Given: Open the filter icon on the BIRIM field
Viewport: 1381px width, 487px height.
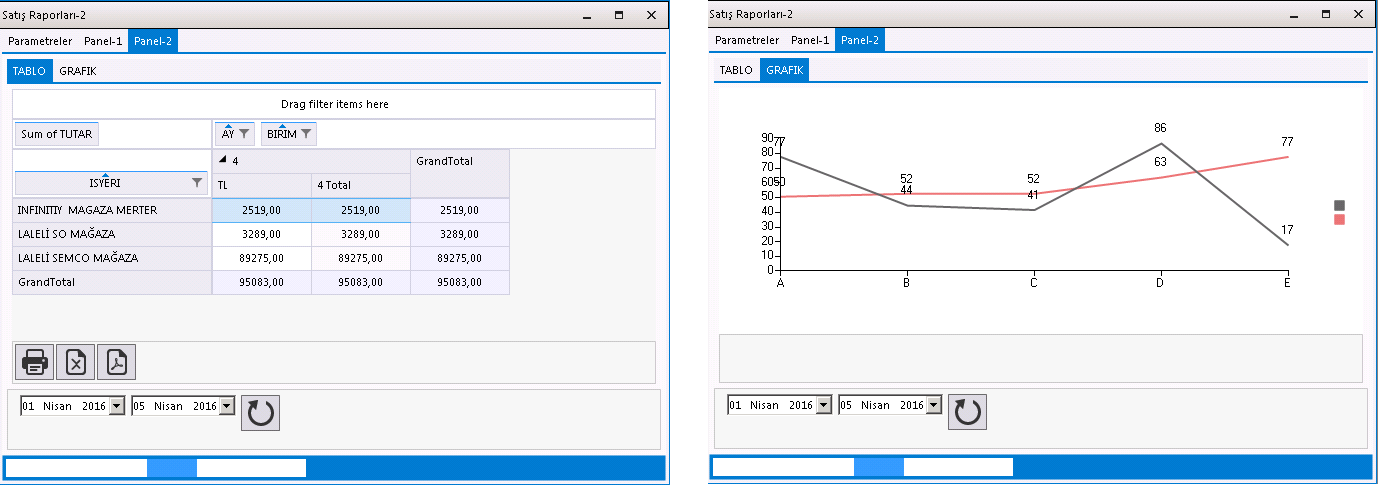Looking at the screenshot, I should 306,134.
